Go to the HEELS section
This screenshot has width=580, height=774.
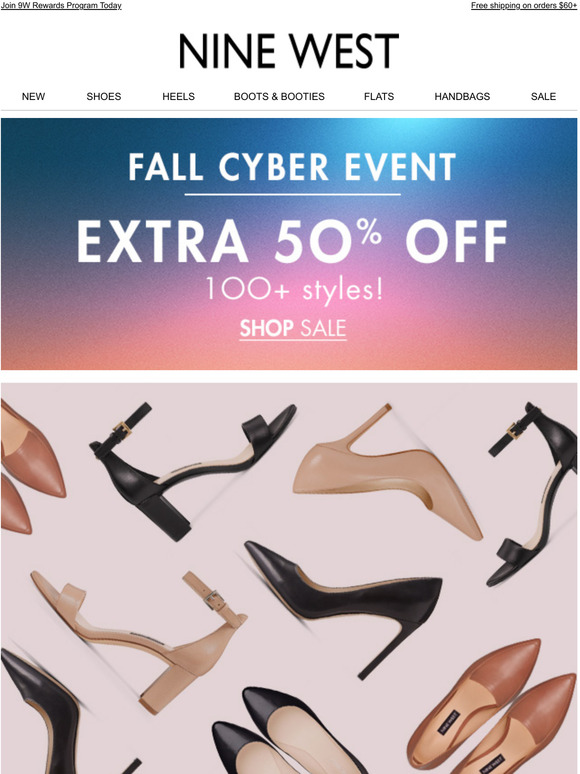tap(178, 96)
